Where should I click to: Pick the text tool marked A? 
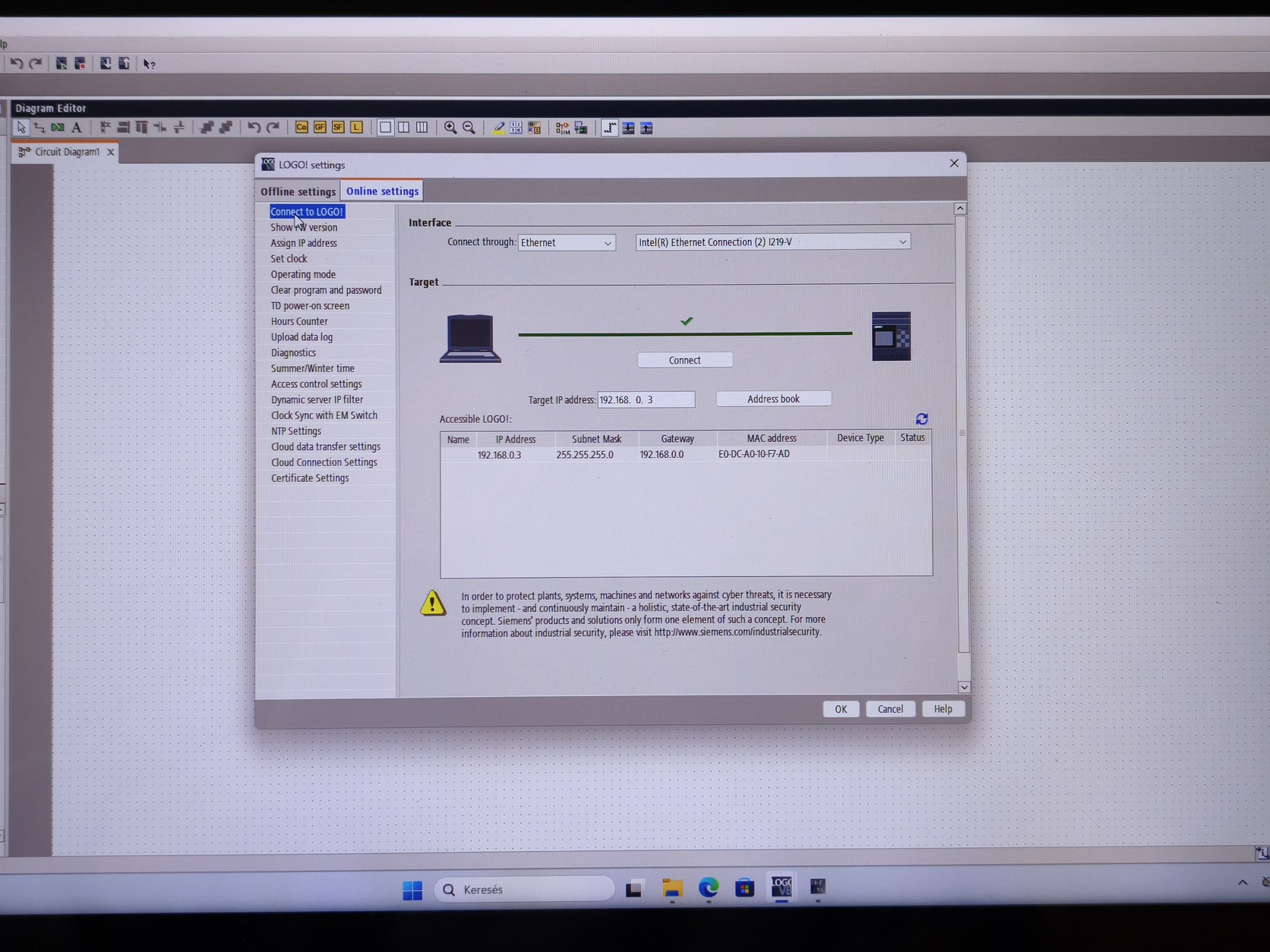pyautogui.click(x=77, y=128)
